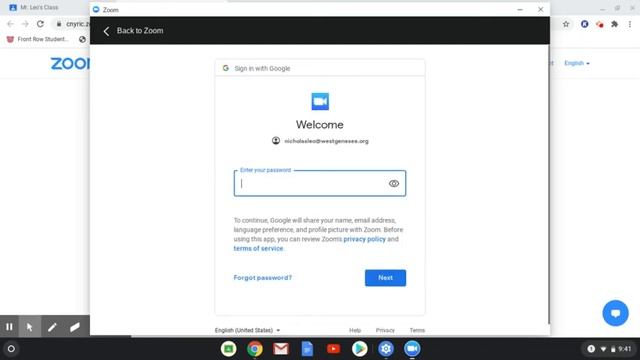
Task: Open Gmail from the shelf
Action: 281,349
